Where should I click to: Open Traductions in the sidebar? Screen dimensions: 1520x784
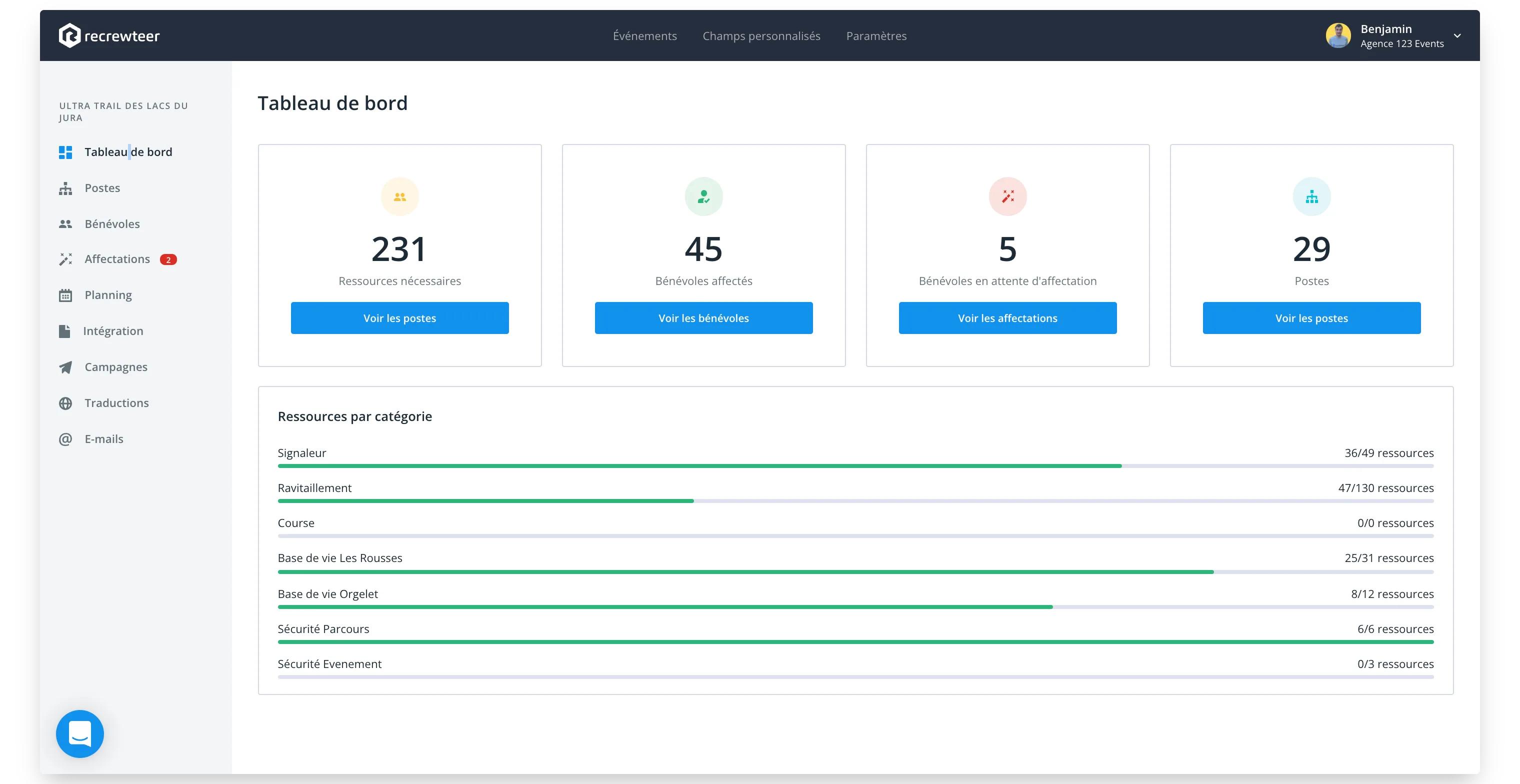(x=116, y=403)
